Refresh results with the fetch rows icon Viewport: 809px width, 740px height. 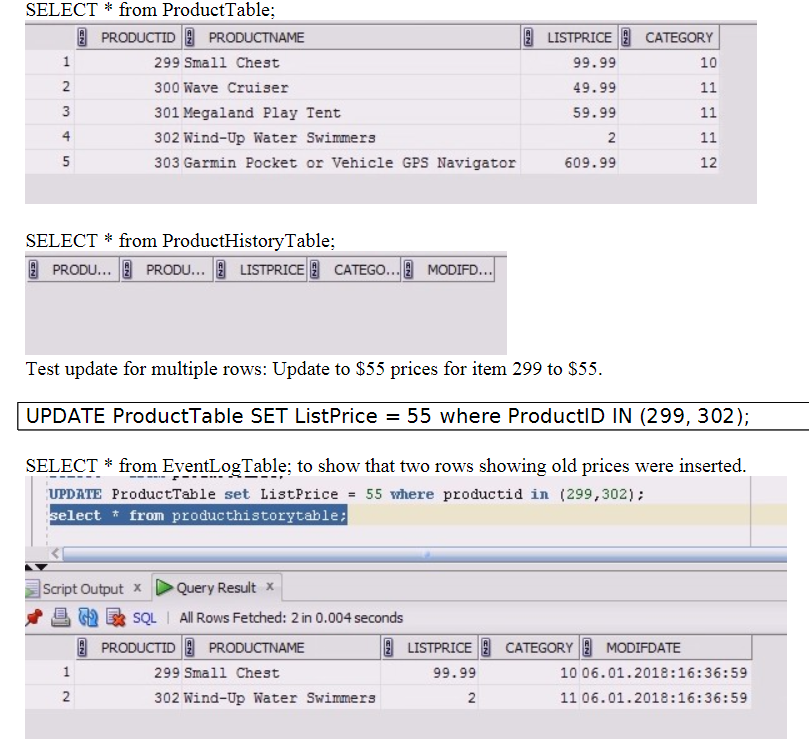pos(86,617)
